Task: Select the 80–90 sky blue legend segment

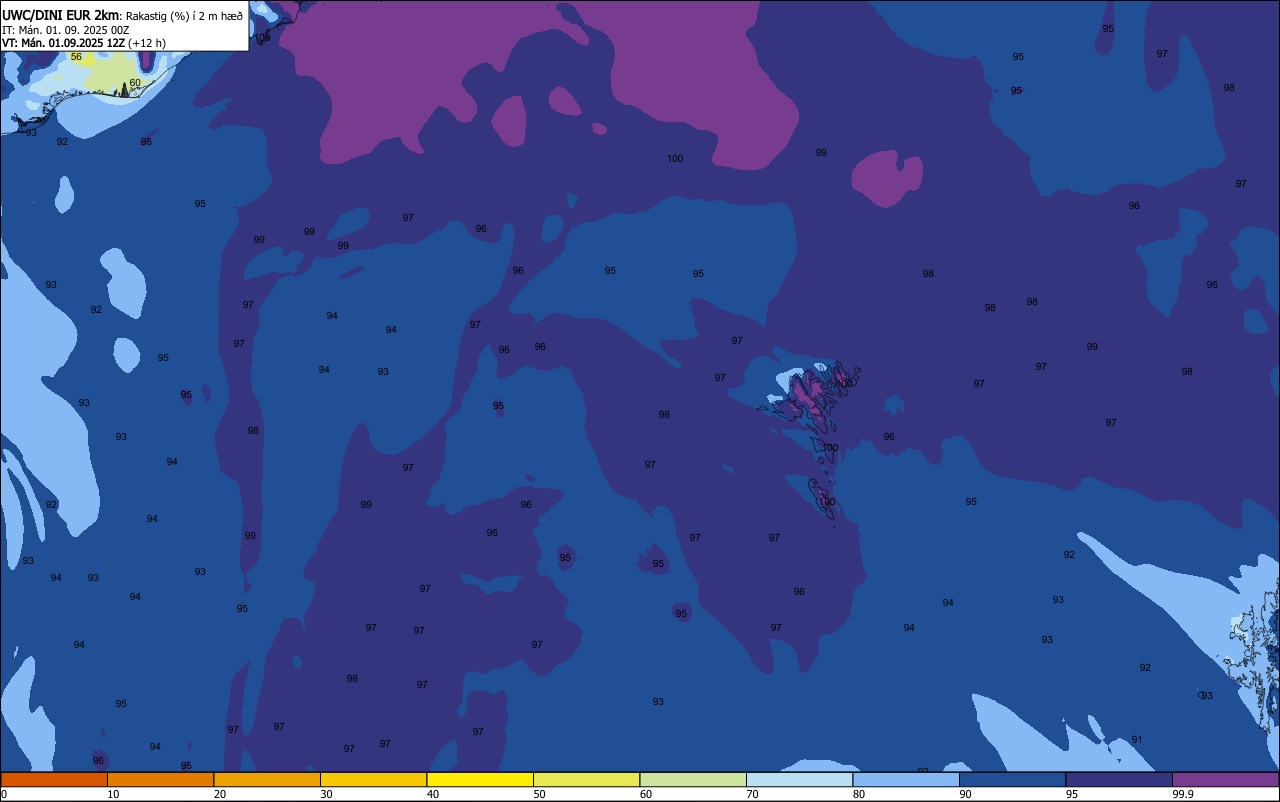Action: [x=906, y=779]
